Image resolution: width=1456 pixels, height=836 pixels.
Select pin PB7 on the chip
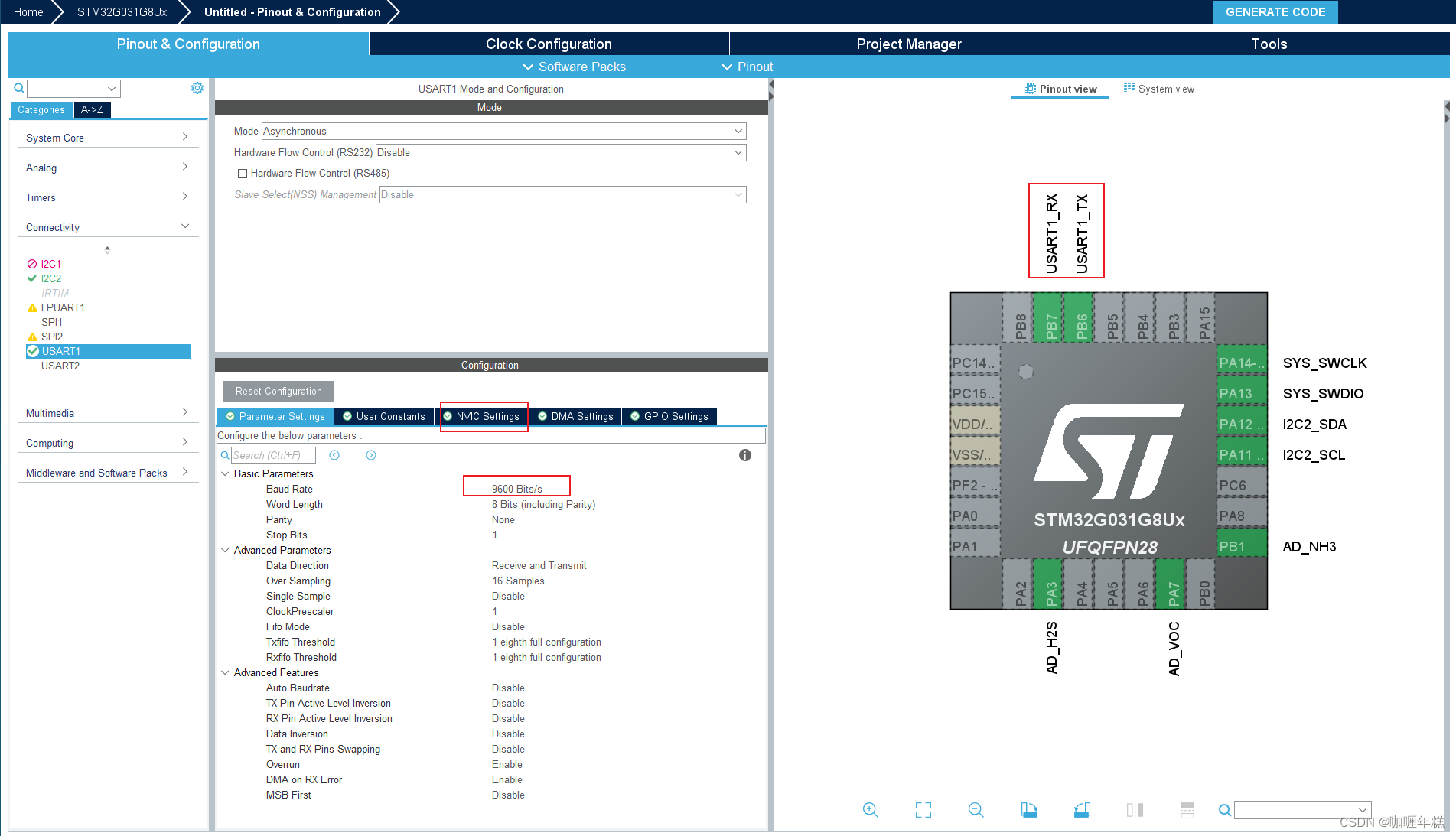pyautogui.click(x=1047, y=318)
